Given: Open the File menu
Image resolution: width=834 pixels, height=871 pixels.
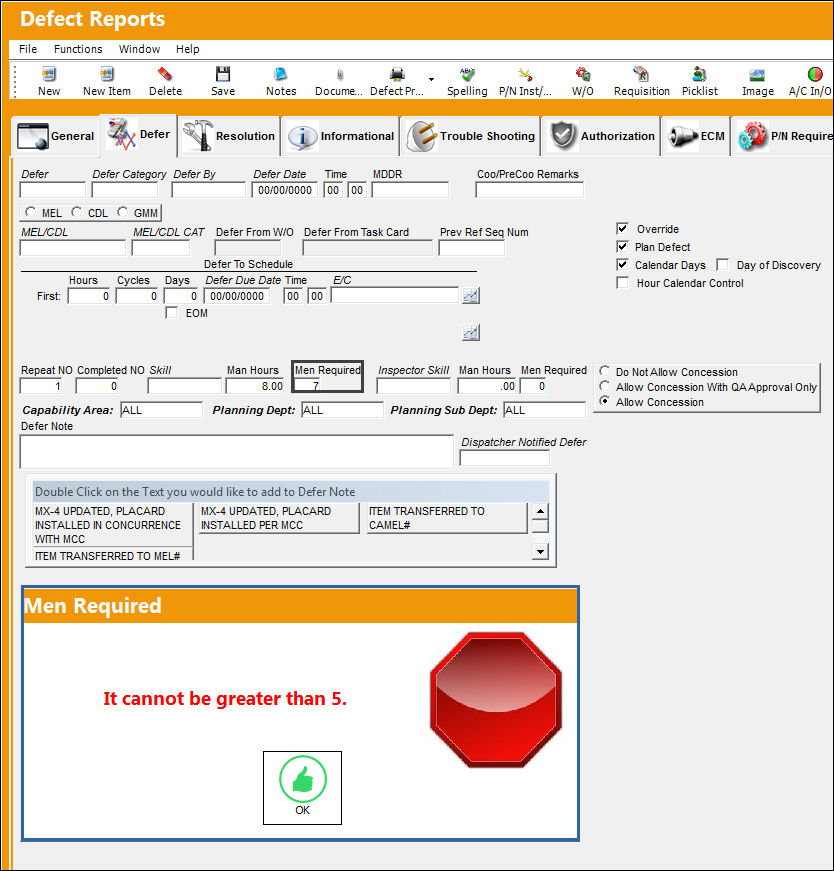Looking at the screenshot, I should 28,49.
